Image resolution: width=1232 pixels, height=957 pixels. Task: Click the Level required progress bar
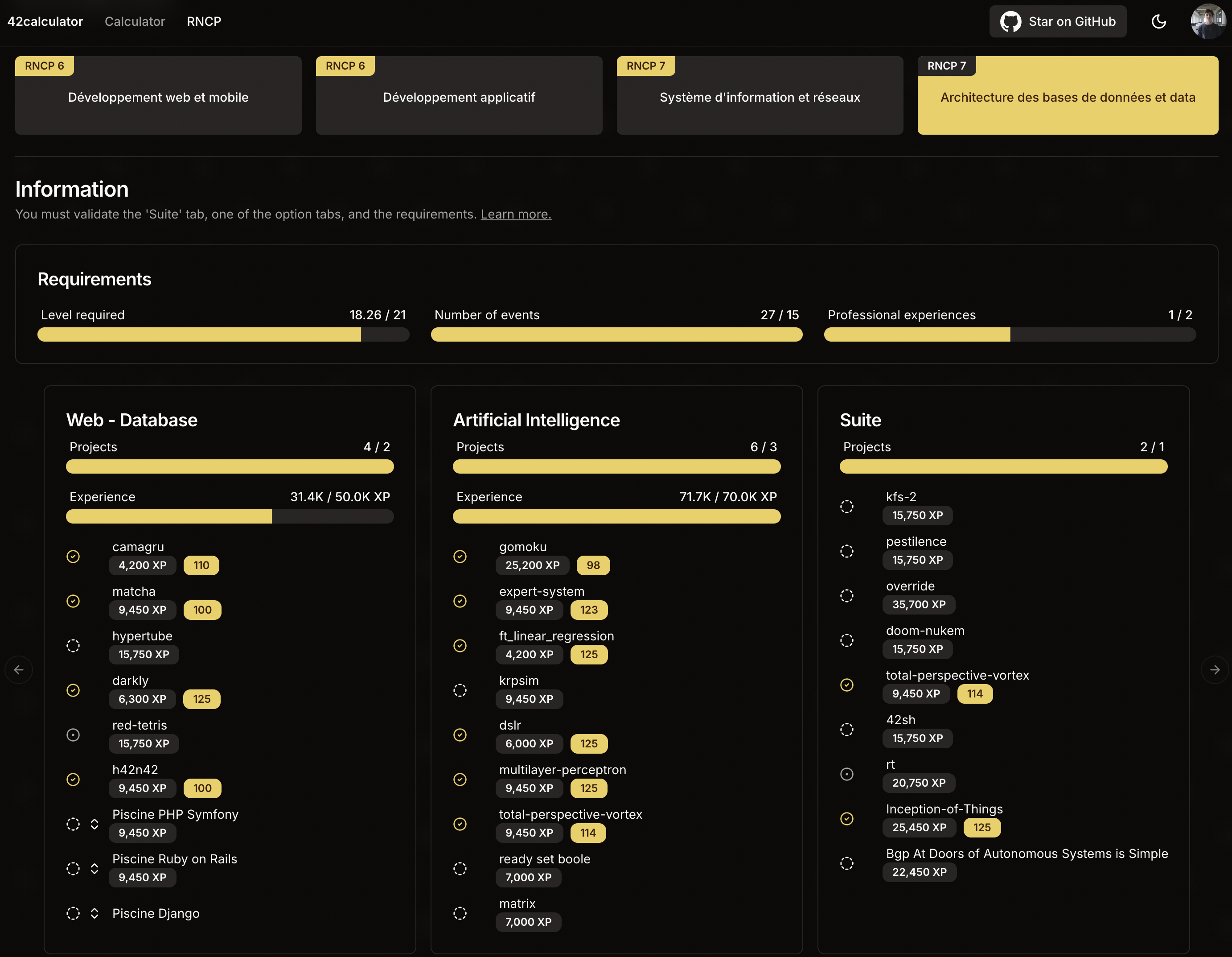223,334
